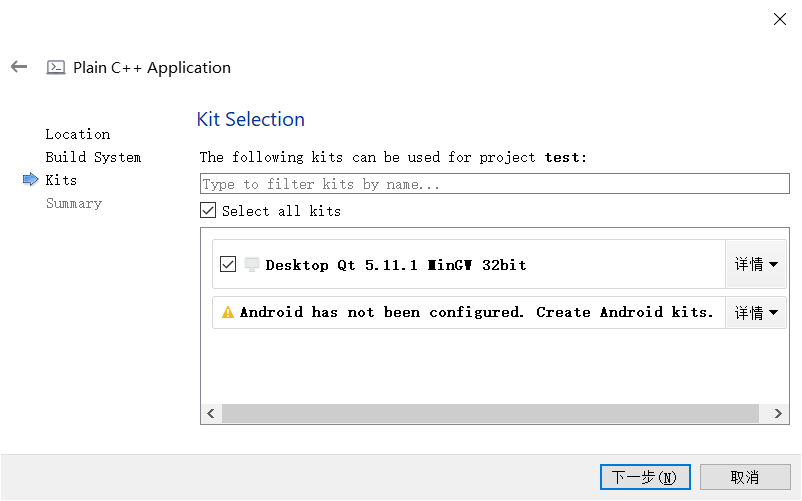
Task: Click the 下一步(N) next button
Action: (645, 477)
